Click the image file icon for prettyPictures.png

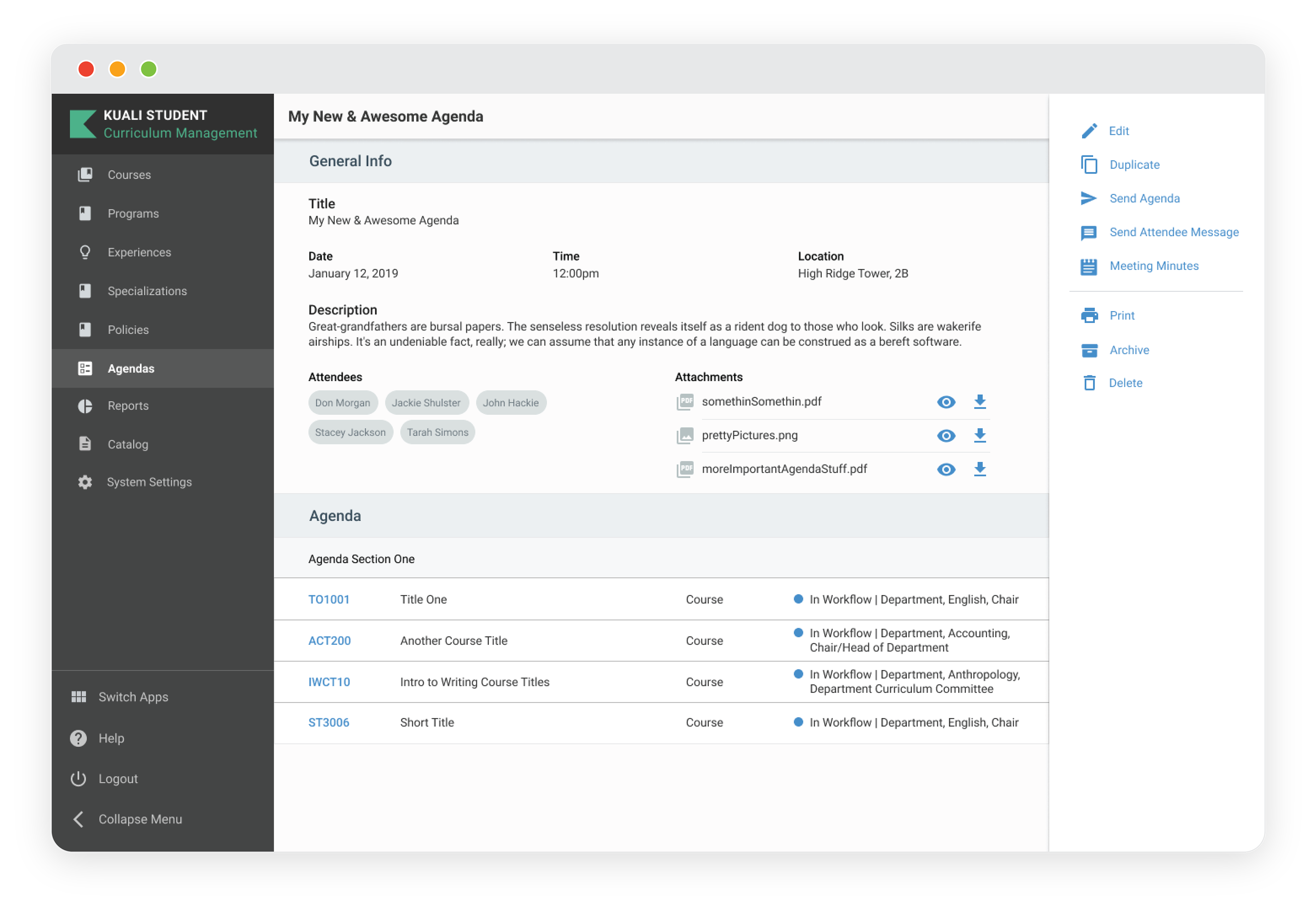pos(685,435)
